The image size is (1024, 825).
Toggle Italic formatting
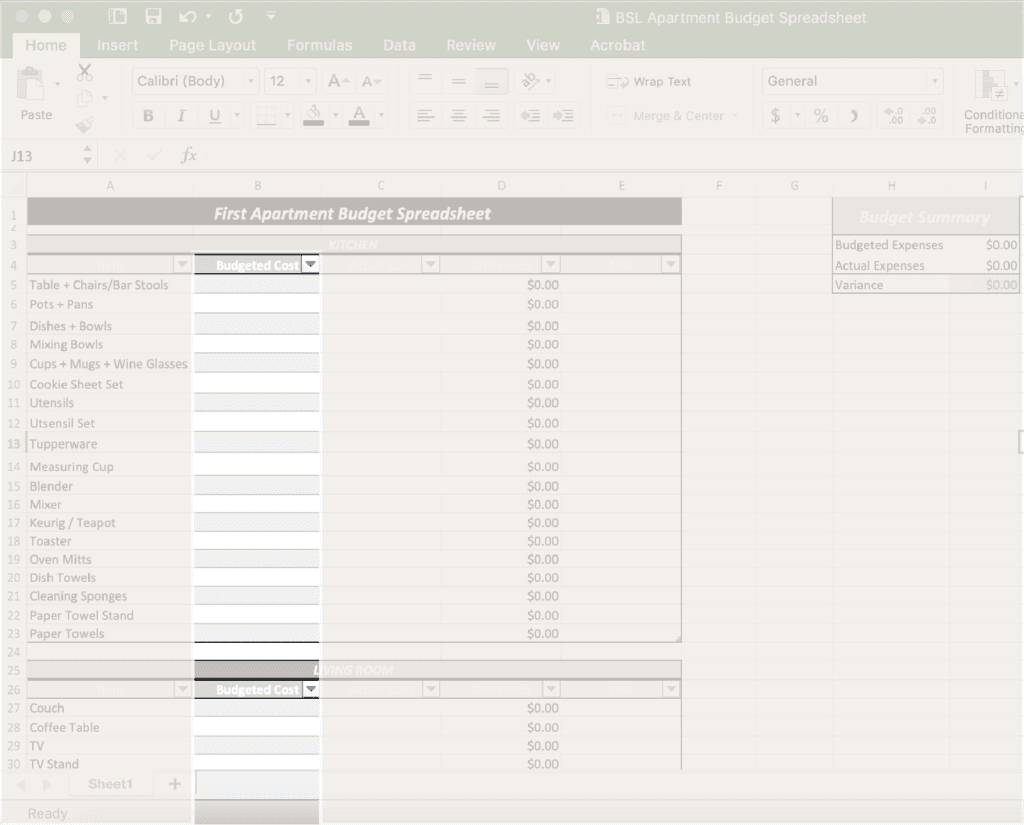(x=181, y=116)
